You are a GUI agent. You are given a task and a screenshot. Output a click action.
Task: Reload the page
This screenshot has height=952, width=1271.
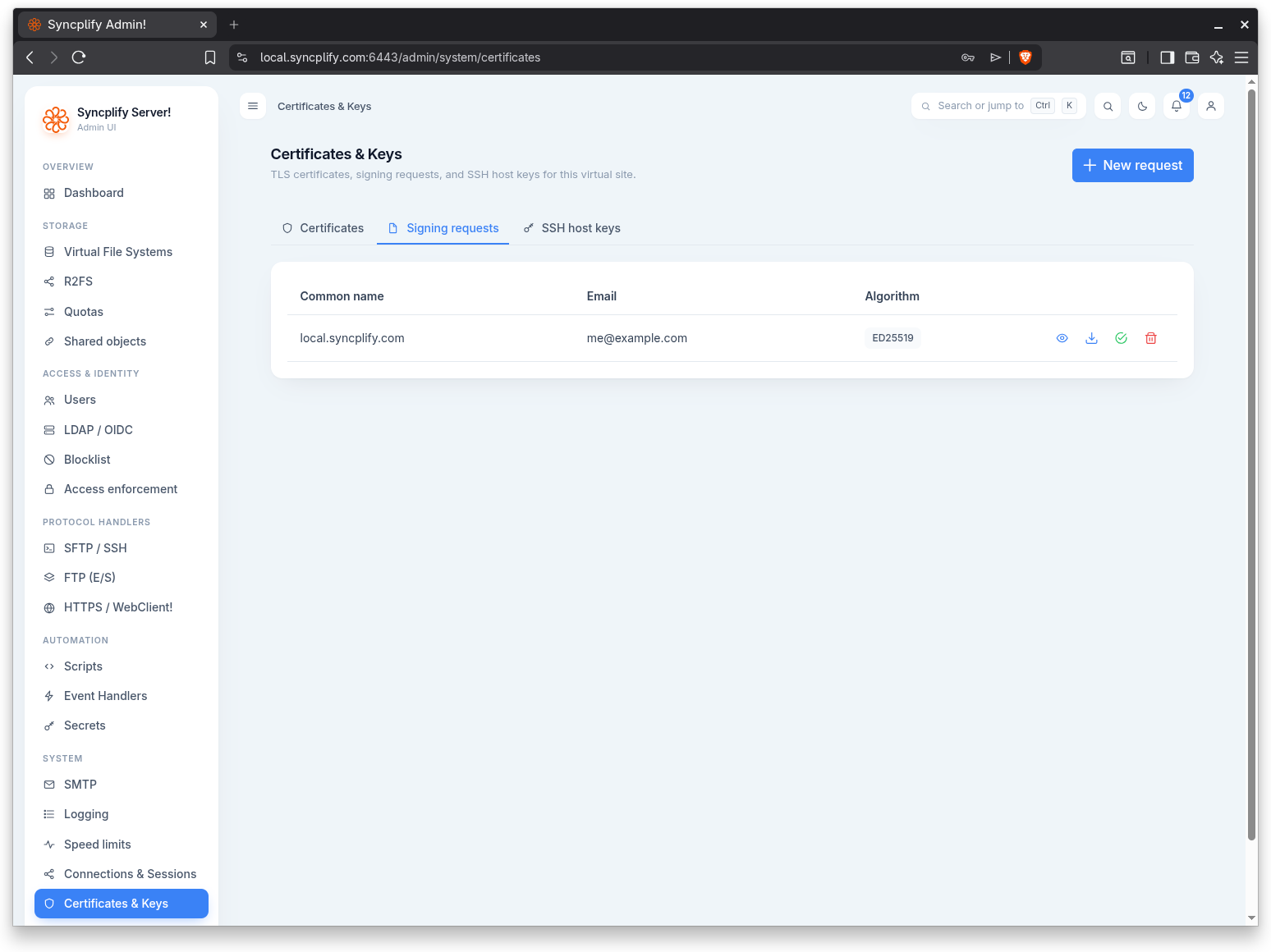[79, 57]
